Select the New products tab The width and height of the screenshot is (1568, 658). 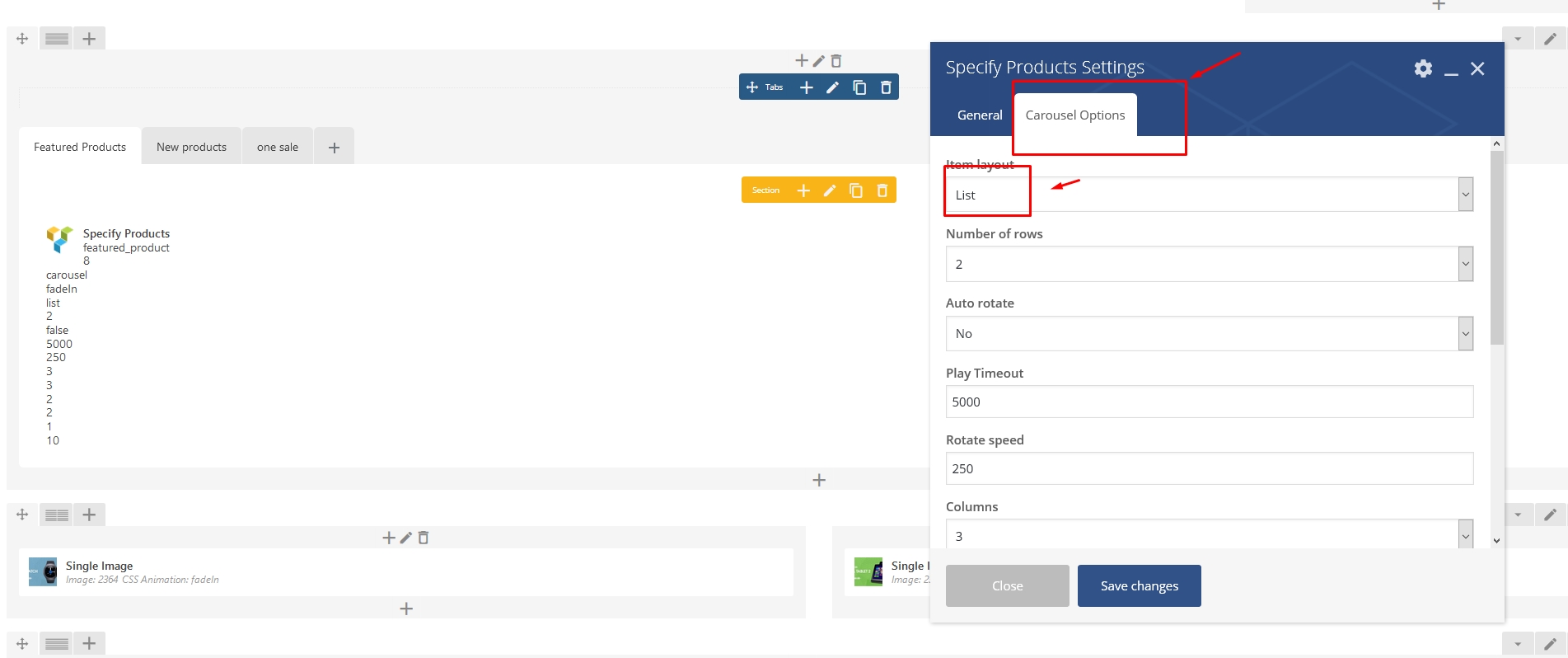click(191, 147)
